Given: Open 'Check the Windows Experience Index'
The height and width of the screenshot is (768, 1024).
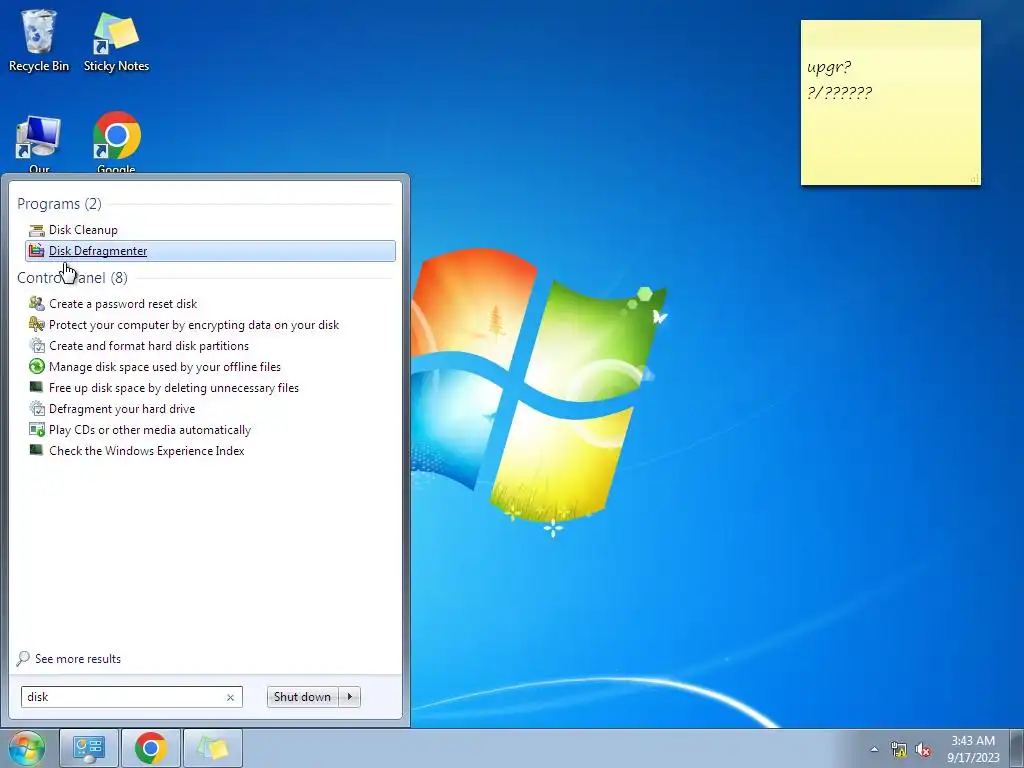Looking at the screenshot, I should click(x=146, y=451).
